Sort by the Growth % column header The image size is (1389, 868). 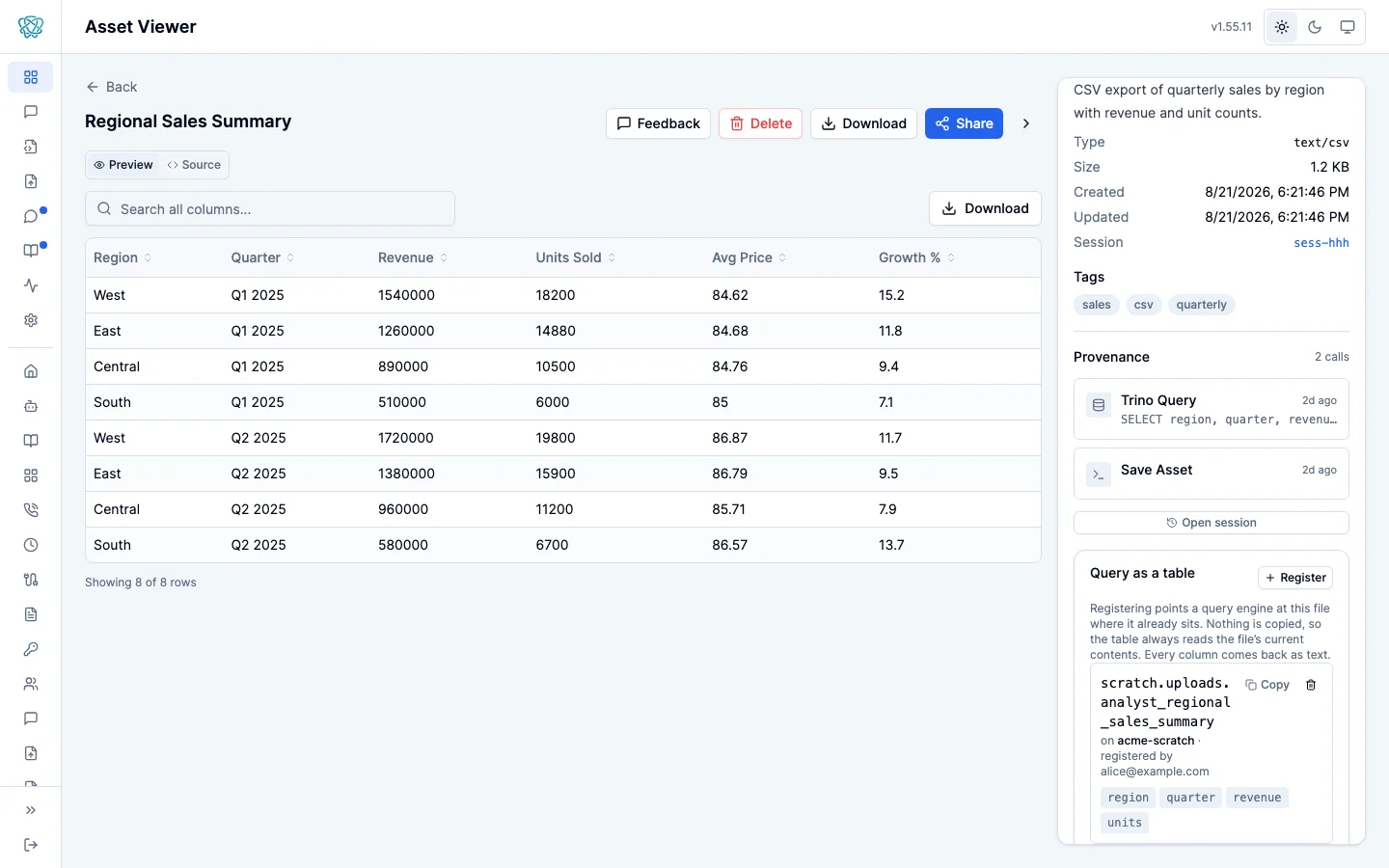pos(917,258)
